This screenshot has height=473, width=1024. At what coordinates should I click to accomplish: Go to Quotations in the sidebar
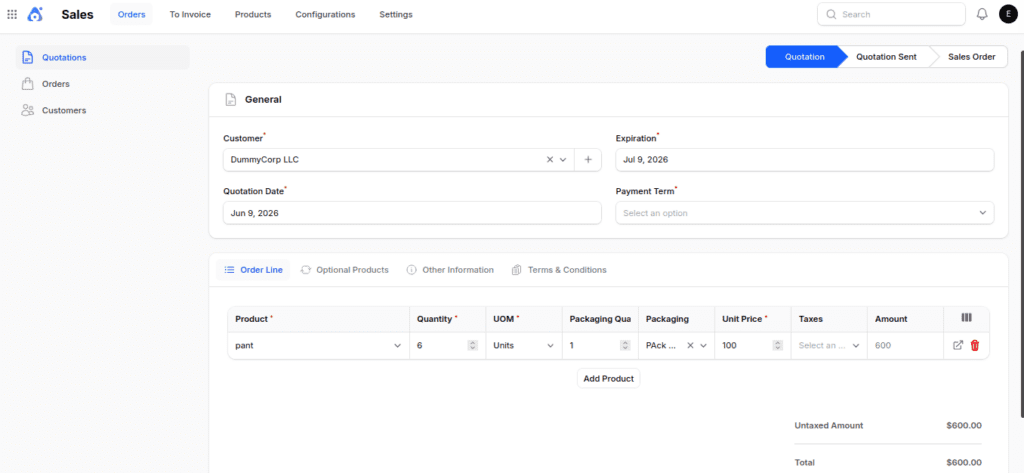click(103, 57)
